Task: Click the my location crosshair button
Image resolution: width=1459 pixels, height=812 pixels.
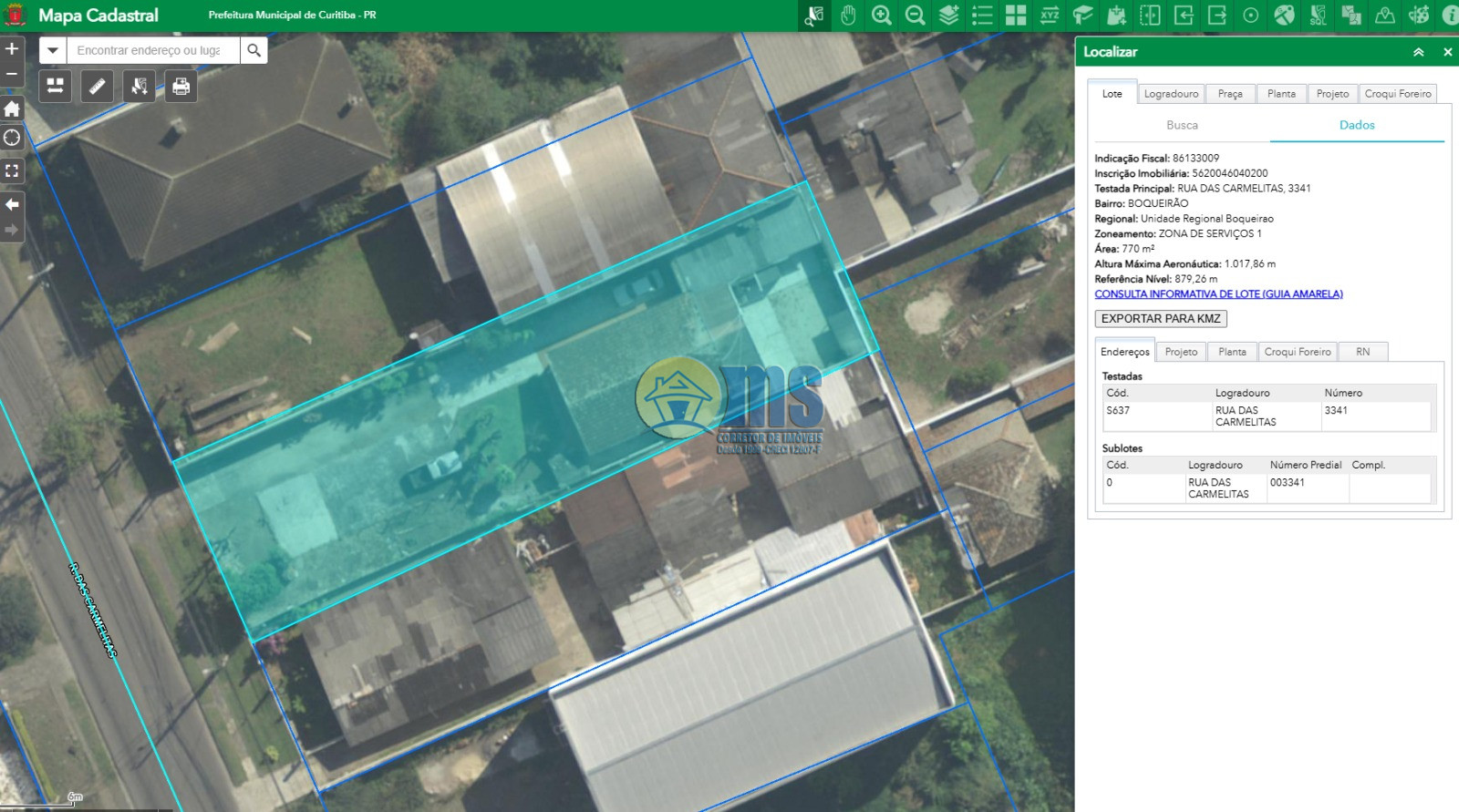Action: [12, 138]
